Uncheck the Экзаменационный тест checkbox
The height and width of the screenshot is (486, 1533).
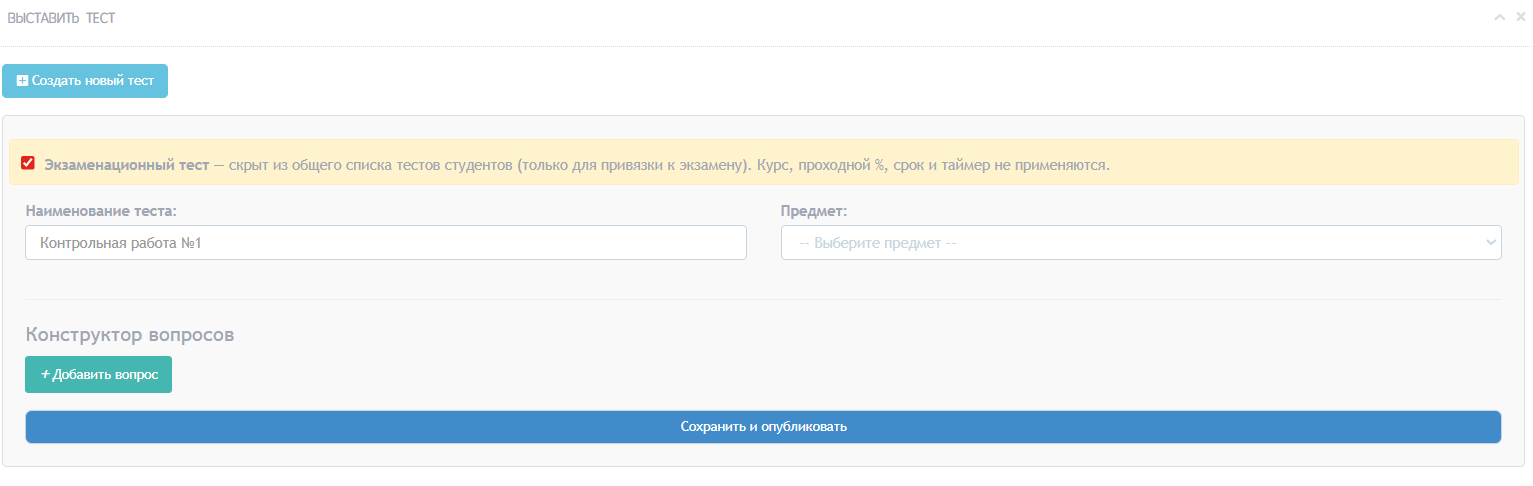pos(28,163)
